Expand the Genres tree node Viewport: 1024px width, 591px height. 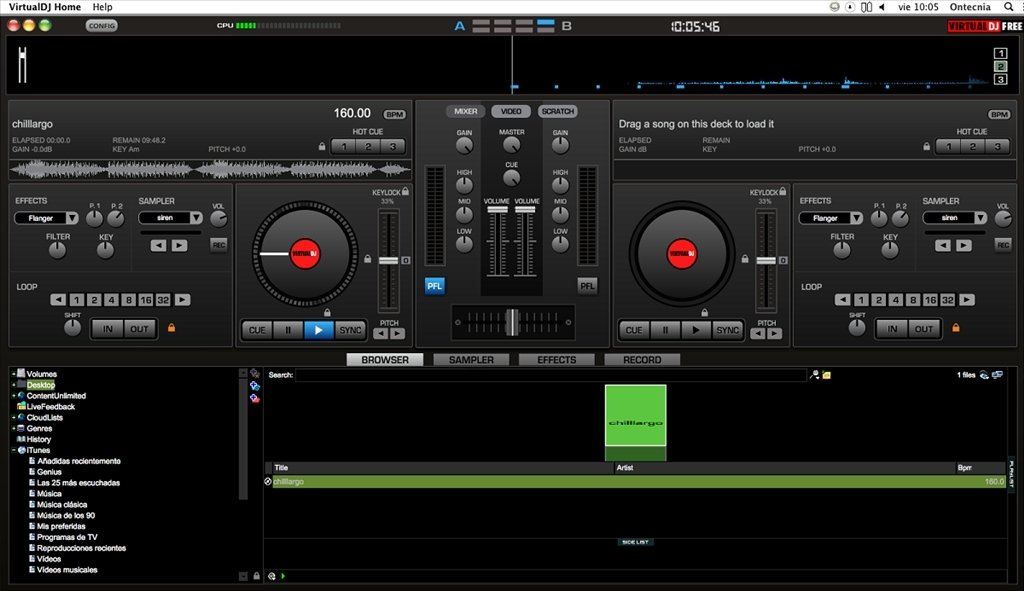coord(13,428)
